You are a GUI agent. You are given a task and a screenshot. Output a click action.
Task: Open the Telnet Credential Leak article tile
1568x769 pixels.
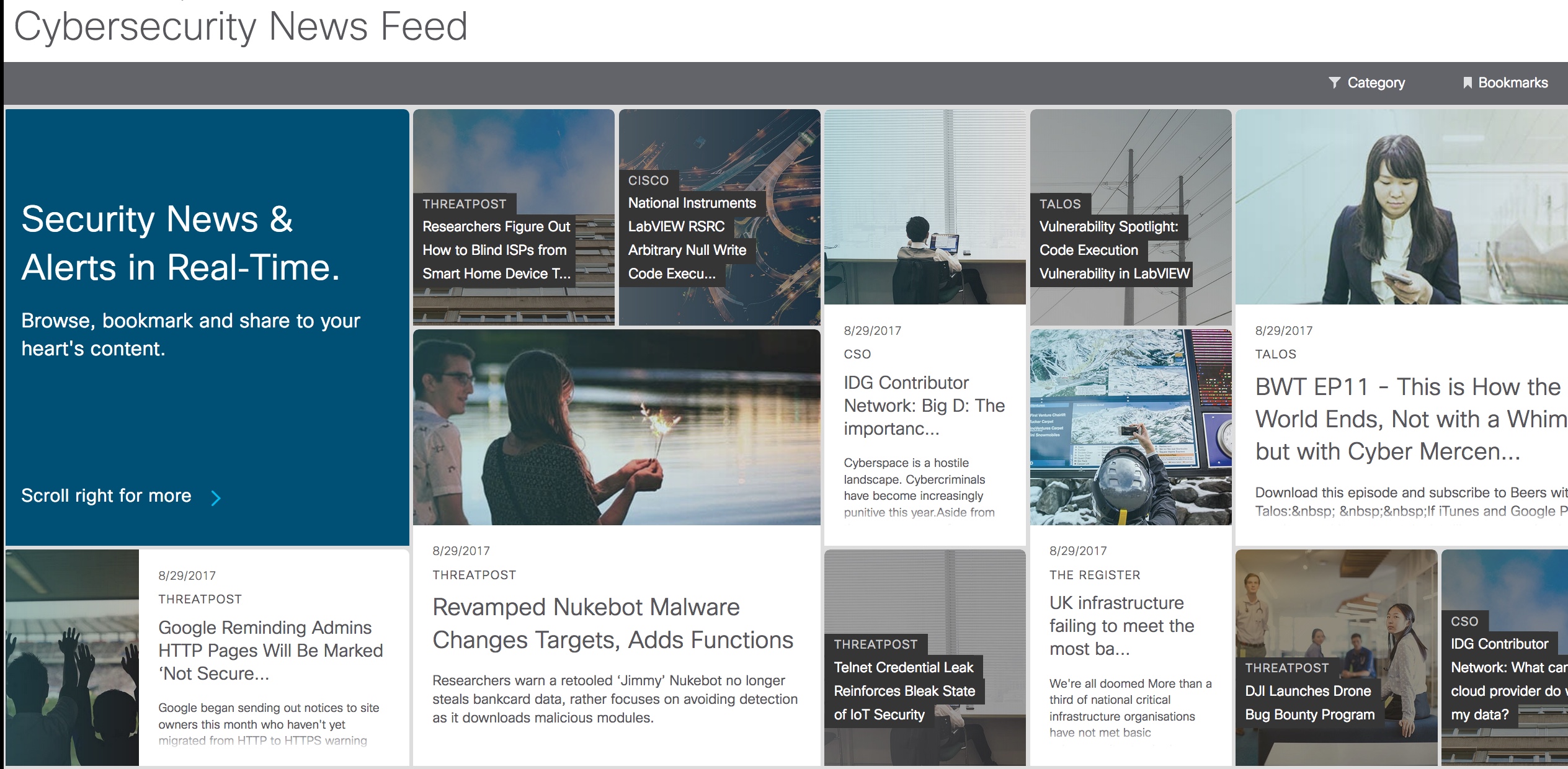click(x=904, y=690)
